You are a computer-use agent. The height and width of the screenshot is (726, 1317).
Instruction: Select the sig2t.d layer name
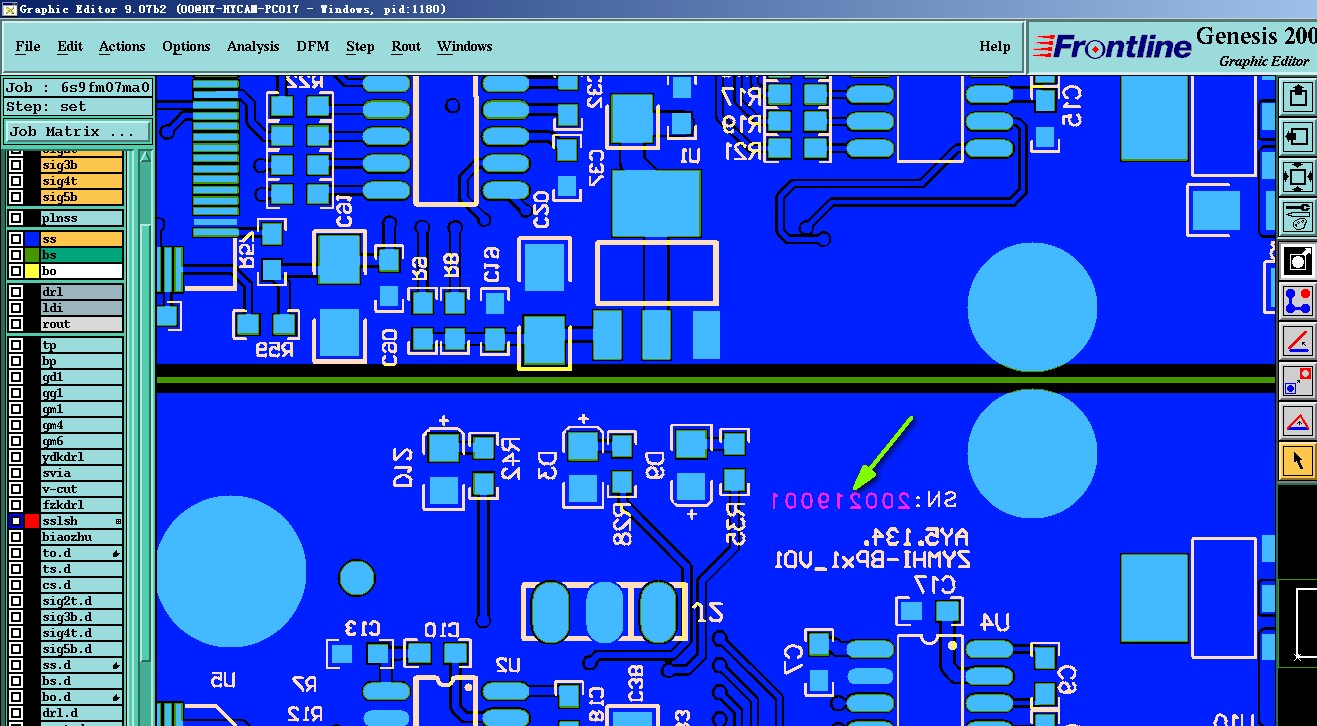point(82,601)
